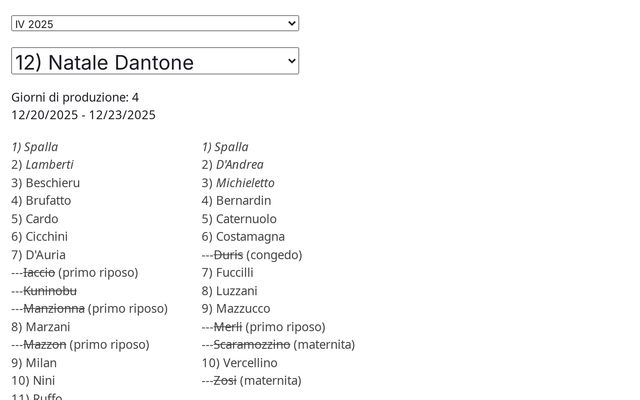
Task: Open the IV 2025 season dropdown
Action: 155,23
